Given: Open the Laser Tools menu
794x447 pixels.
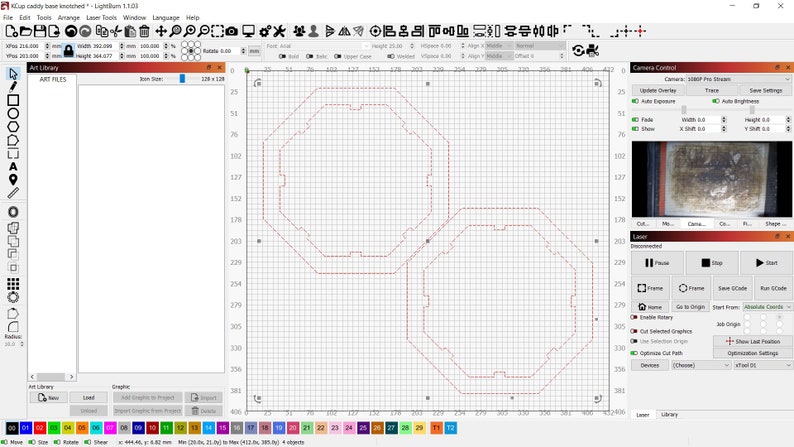Looking at the screenshot, I should 101,17.
